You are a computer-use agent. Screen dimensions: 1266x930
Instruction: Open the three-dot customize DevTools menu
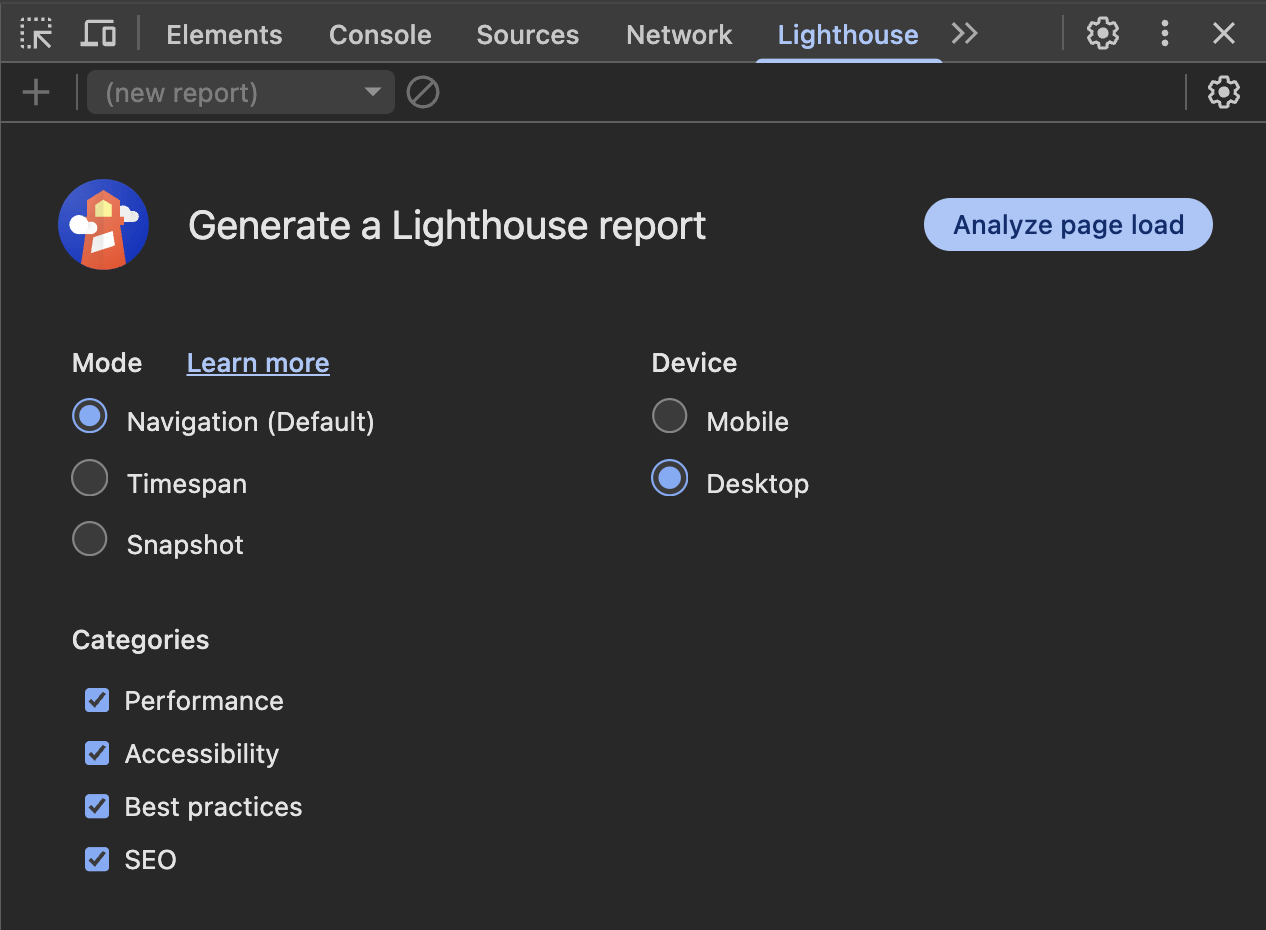click(x=1164, y=34)
